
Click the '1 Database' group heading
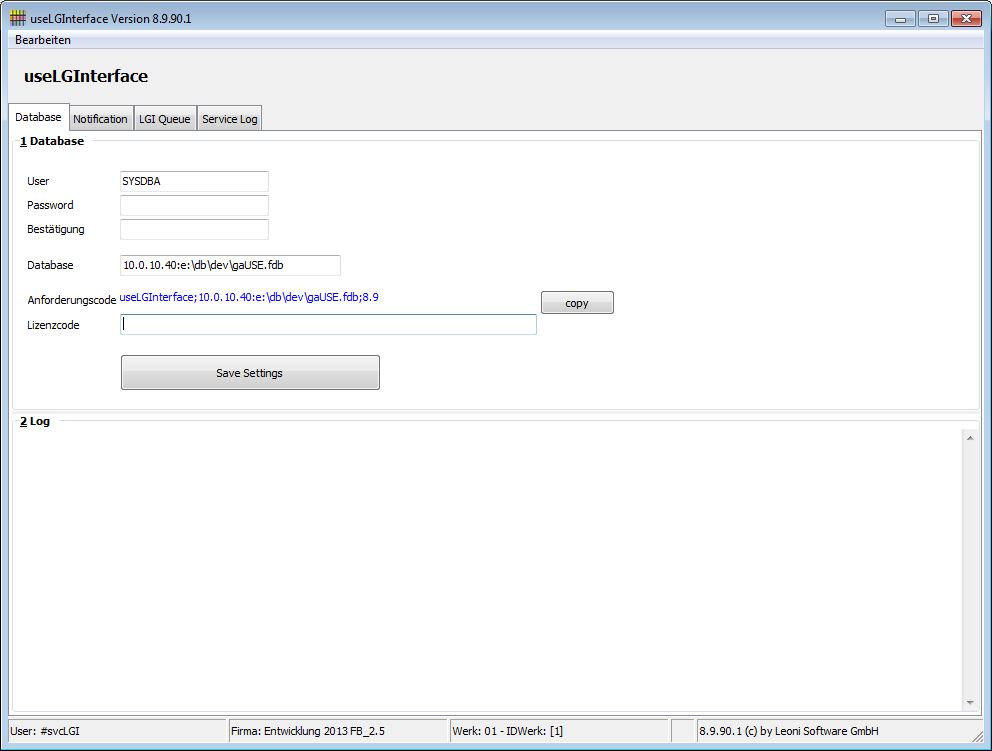[52, 141]
